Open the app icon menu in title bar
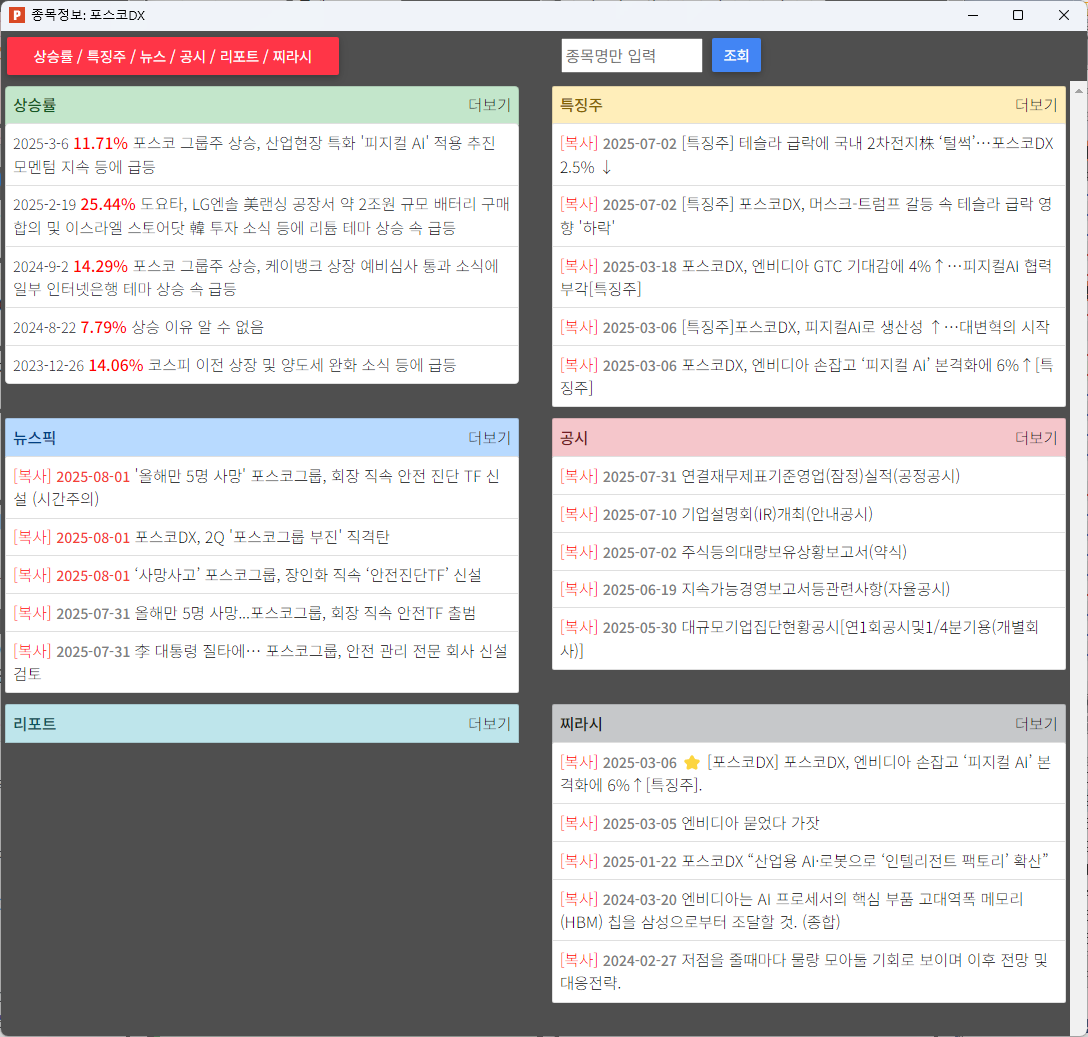Screen dimensions: 1088x1037 (x=17, y=15)
